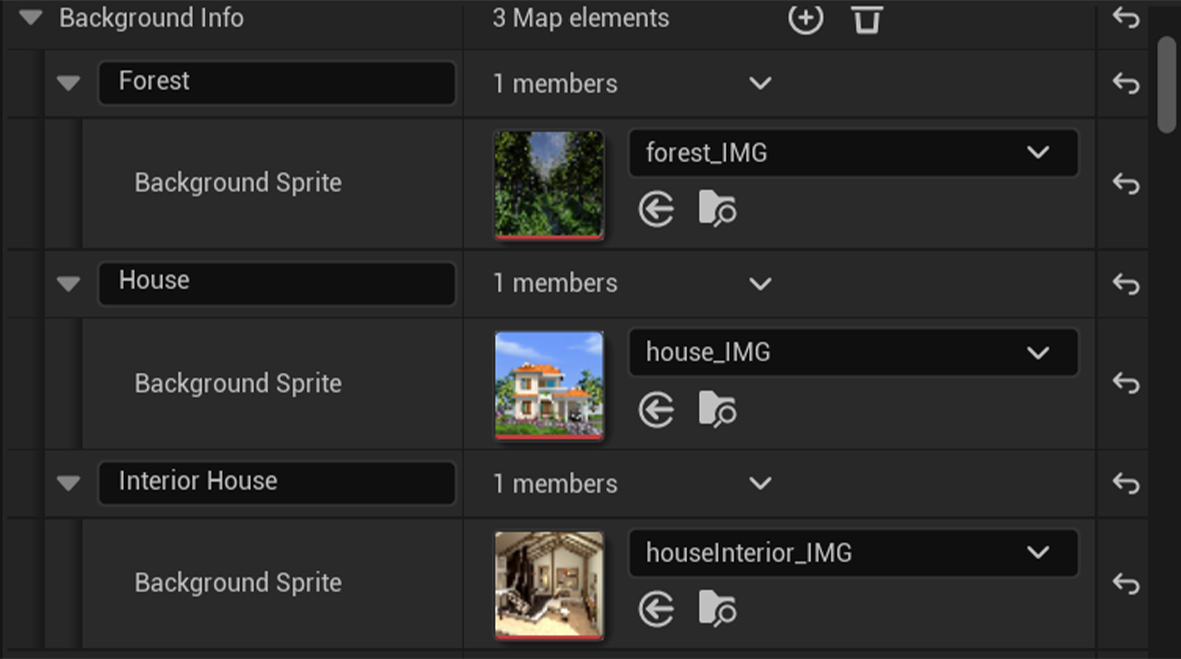Open House entry members options chevron
1181x659 pixels.
[x=760, y=283]
